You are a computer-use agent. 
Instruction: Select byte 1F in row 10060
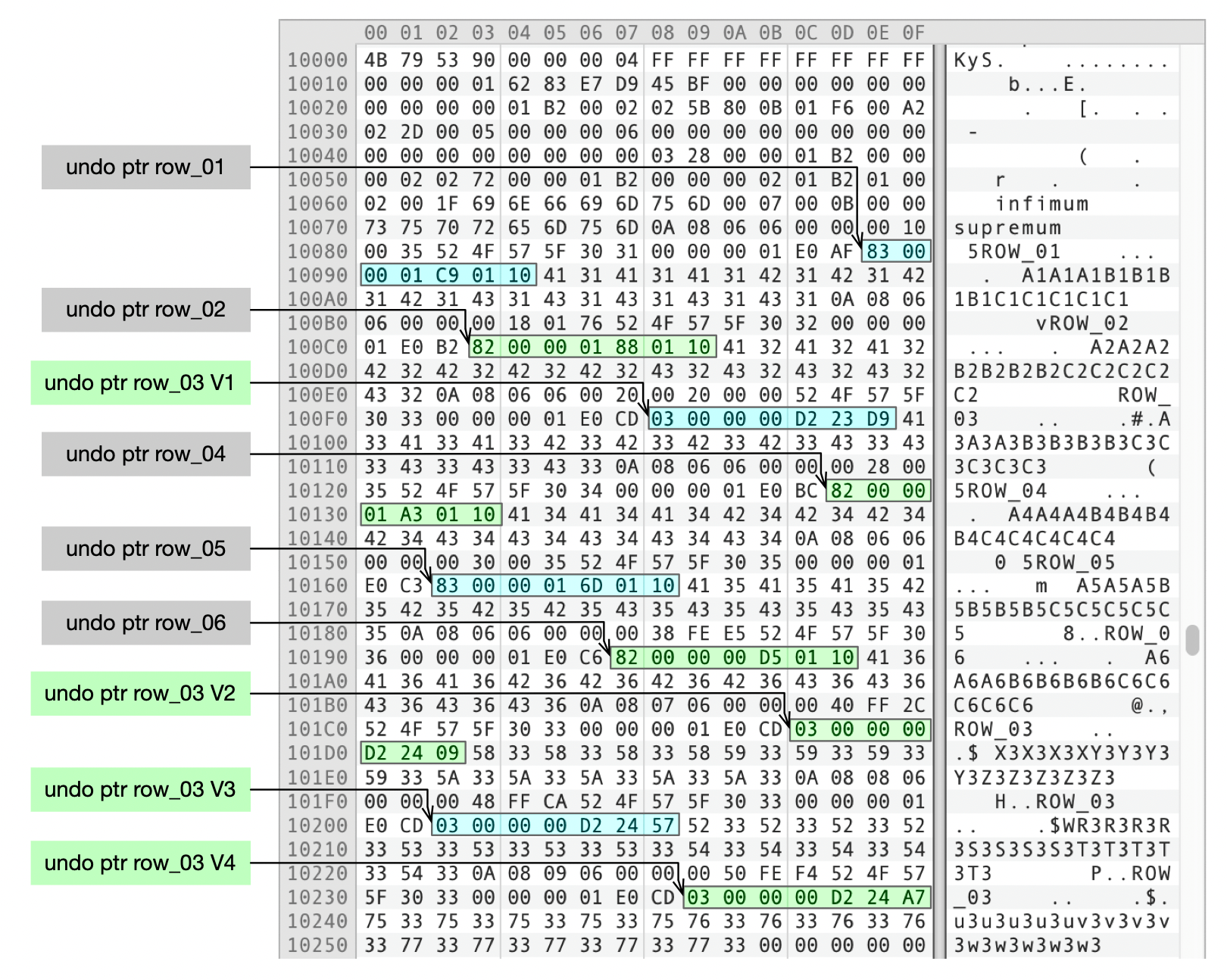[448, 204]
